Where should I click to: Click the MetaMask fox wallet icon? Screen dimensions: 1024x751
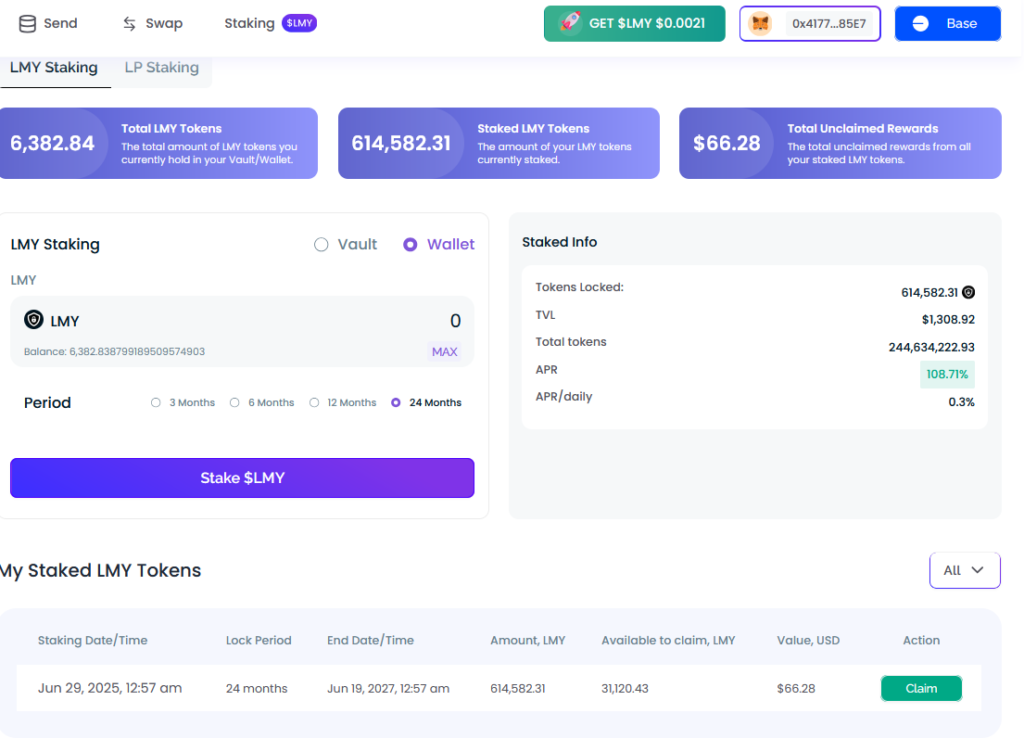pos(761,24)
